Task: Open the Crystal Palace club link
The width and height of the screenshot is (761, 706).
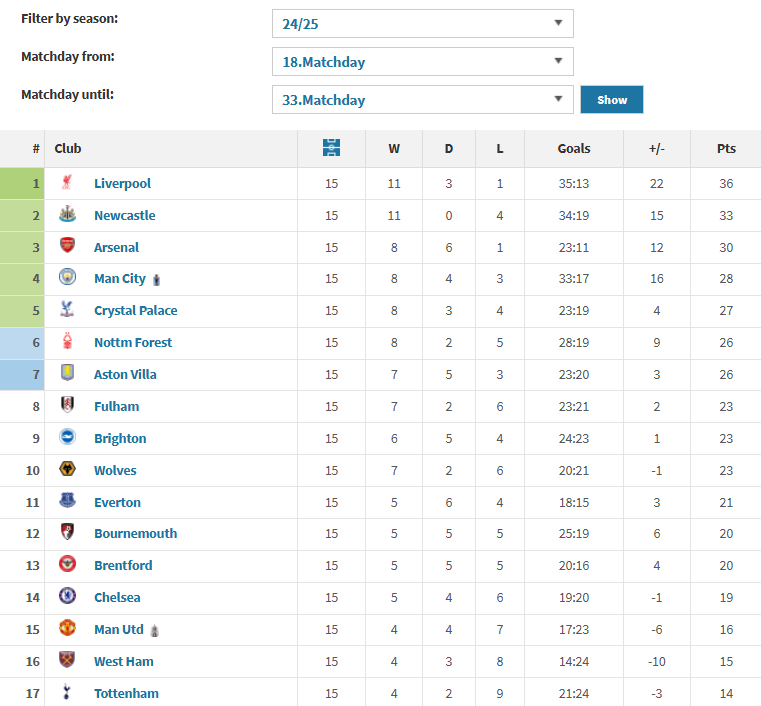Action: click(135, 311)
